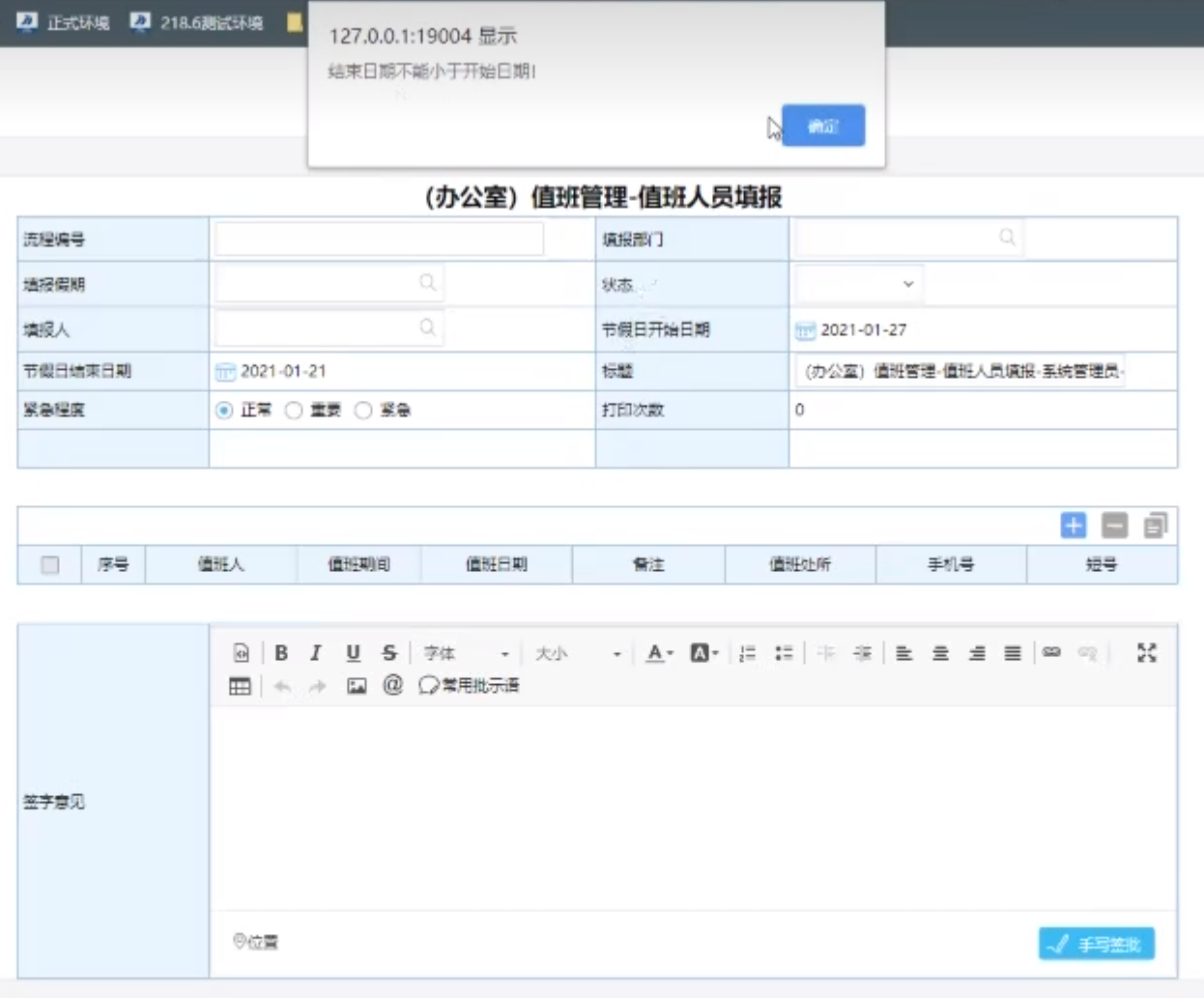The image size is (1204, 998).
Task: Click the @ mention icon
Action: [392, 685]
